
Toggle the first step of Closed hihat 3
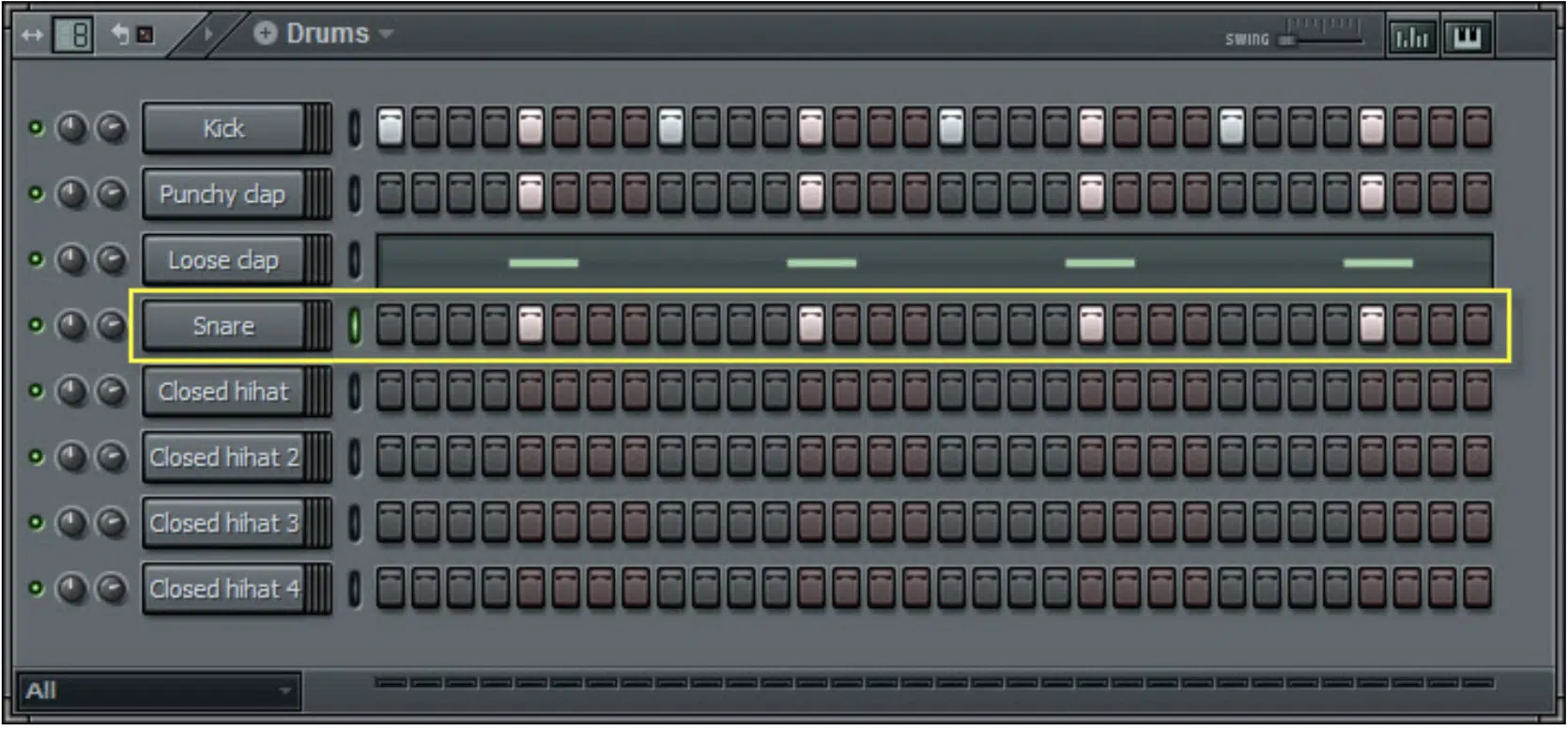click(391, 522)
